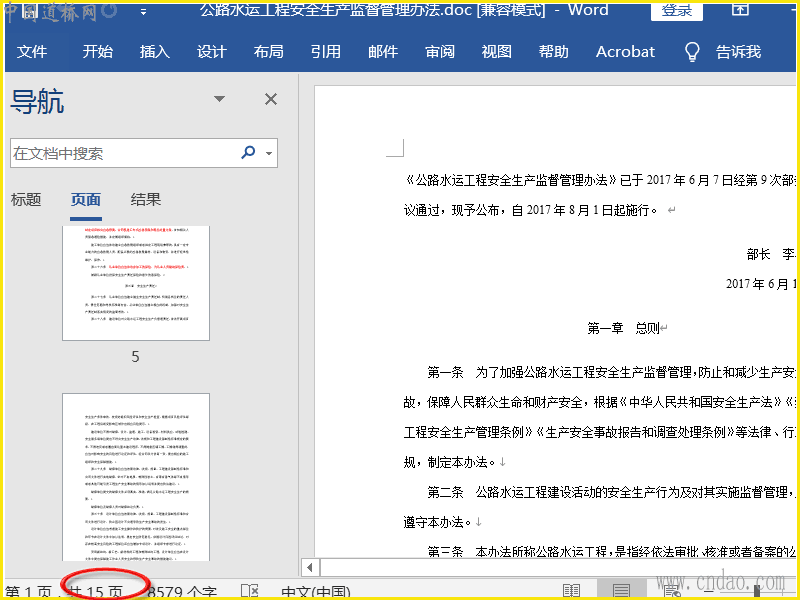Screen dimensions: 800x600
Task: Select the 页面 tab in navigation pane
Action: tap(86, 199)
